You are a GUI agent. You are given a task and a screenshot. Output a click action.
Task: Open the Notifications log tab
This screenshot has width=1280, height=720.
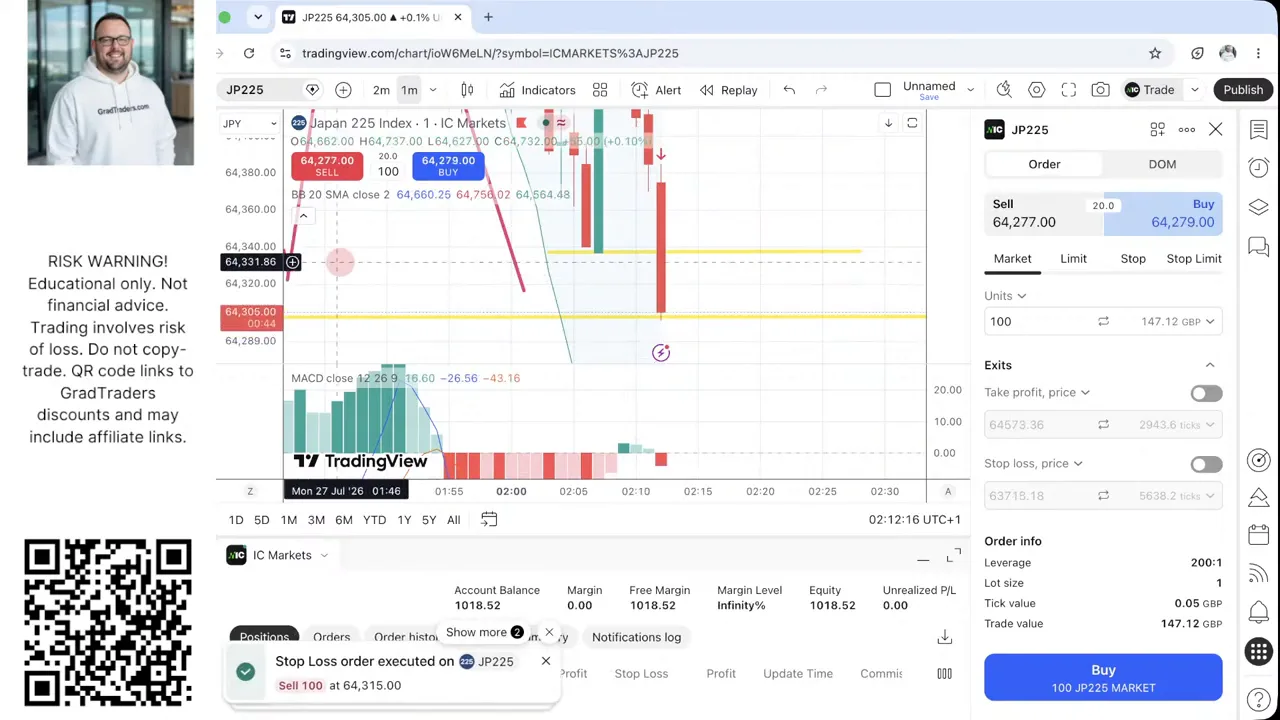[x=636, y=637]
